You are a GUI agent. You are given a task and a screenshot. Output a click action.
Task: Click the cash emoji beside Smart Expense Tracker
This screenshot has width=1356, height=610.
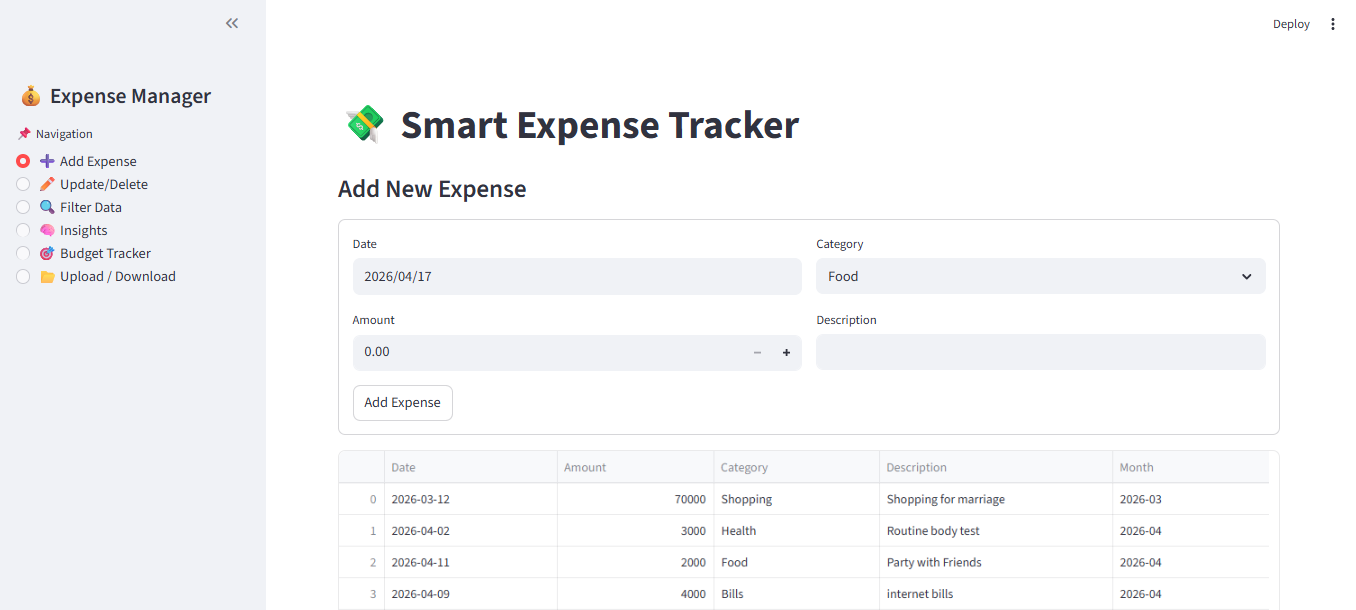point(364,125)
